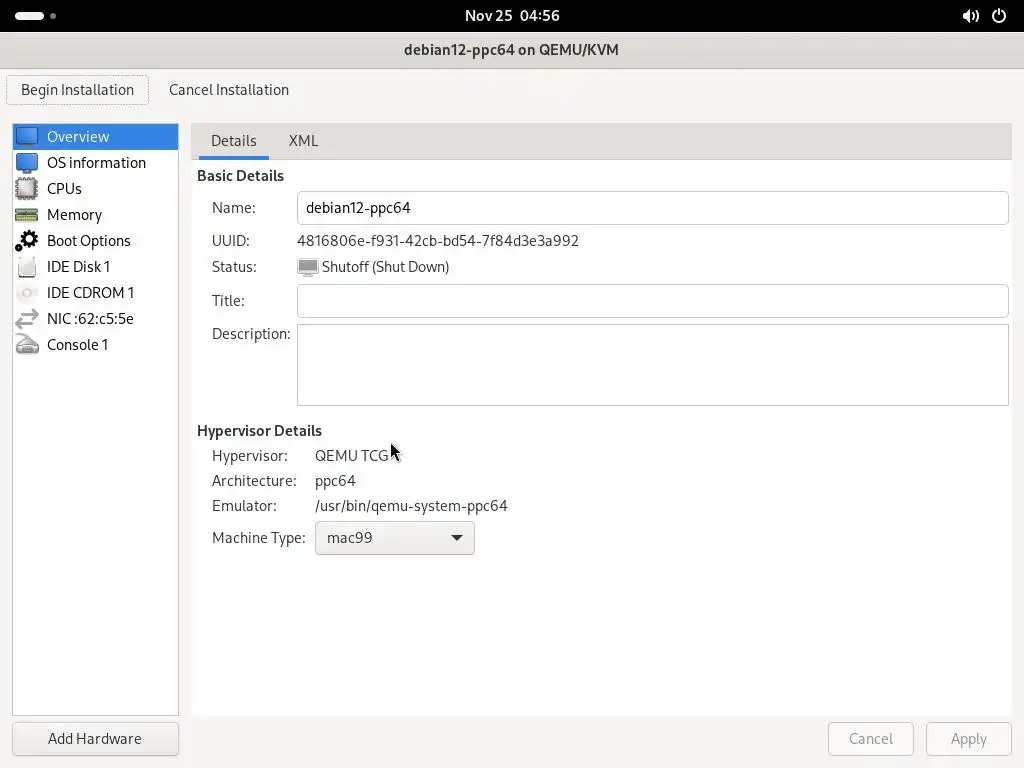The width and height of the screenshot is (1024, 768).
Task: Click the empty Title input field
Action: click(x=652, y=301)
